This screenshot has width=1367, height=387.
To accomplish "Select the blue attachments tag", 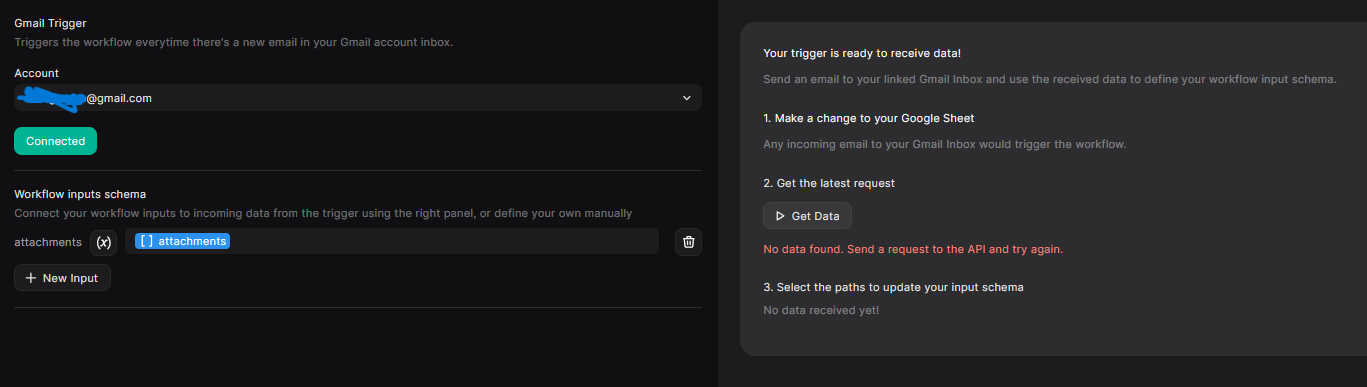I will click(182, 241).
